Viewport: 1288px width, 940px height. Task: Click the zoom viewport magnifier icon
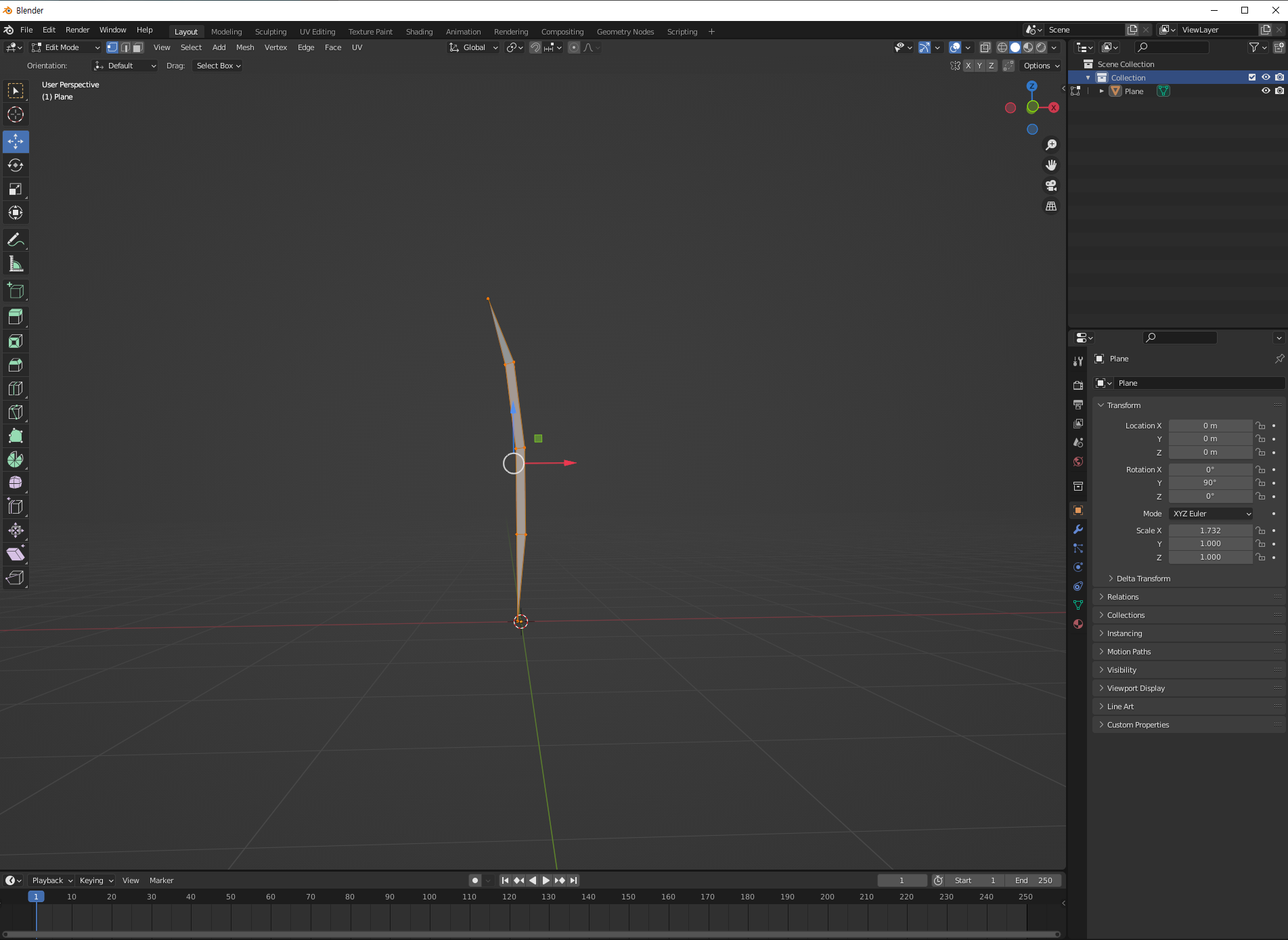tap(1051, 145)
